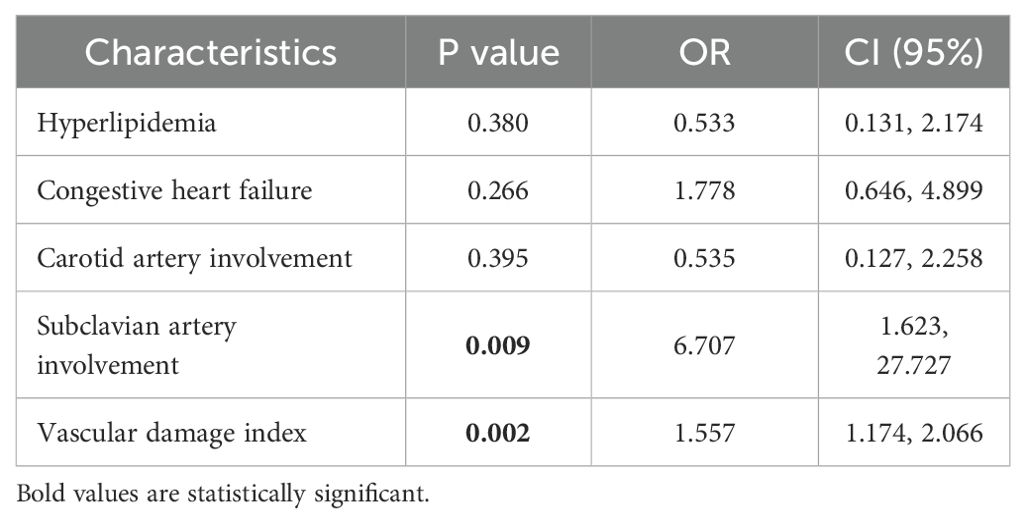Screen dimensions: 1026x523
Task: Select the P value column header
Action: click(x=498, y=53)
